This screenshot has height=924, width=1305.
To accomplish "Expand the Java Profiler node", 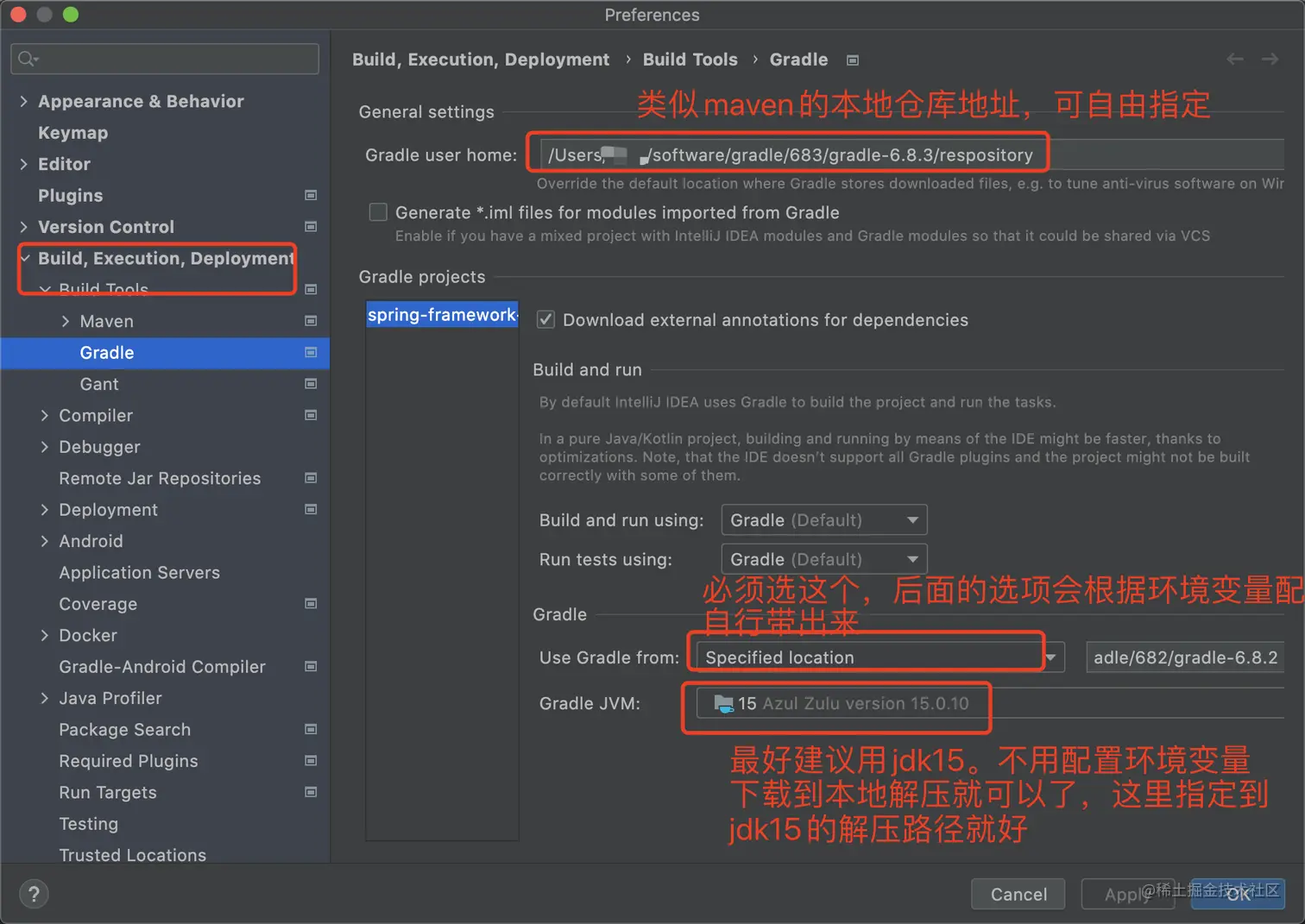I will [45, 698].
